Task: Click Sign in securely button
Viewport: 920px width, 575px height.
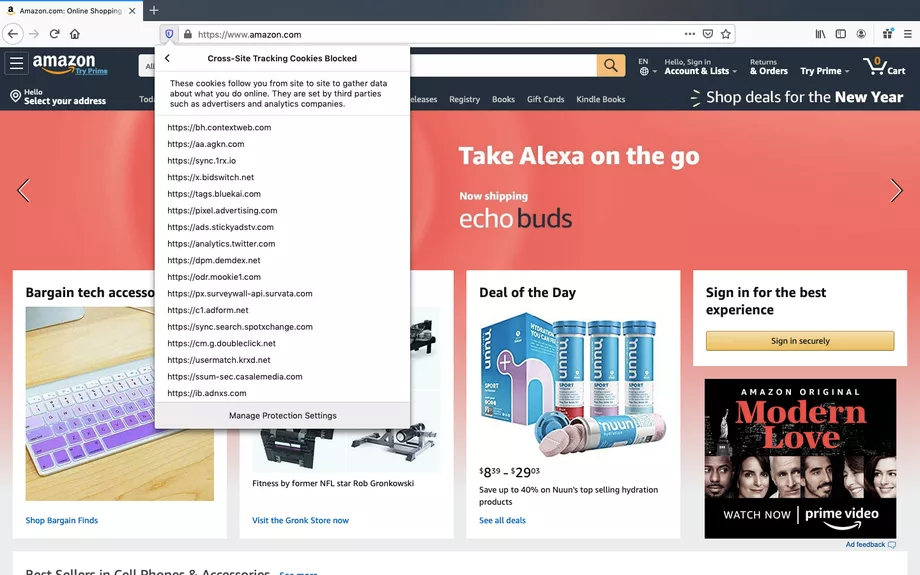Action: [x=800, y=341]
